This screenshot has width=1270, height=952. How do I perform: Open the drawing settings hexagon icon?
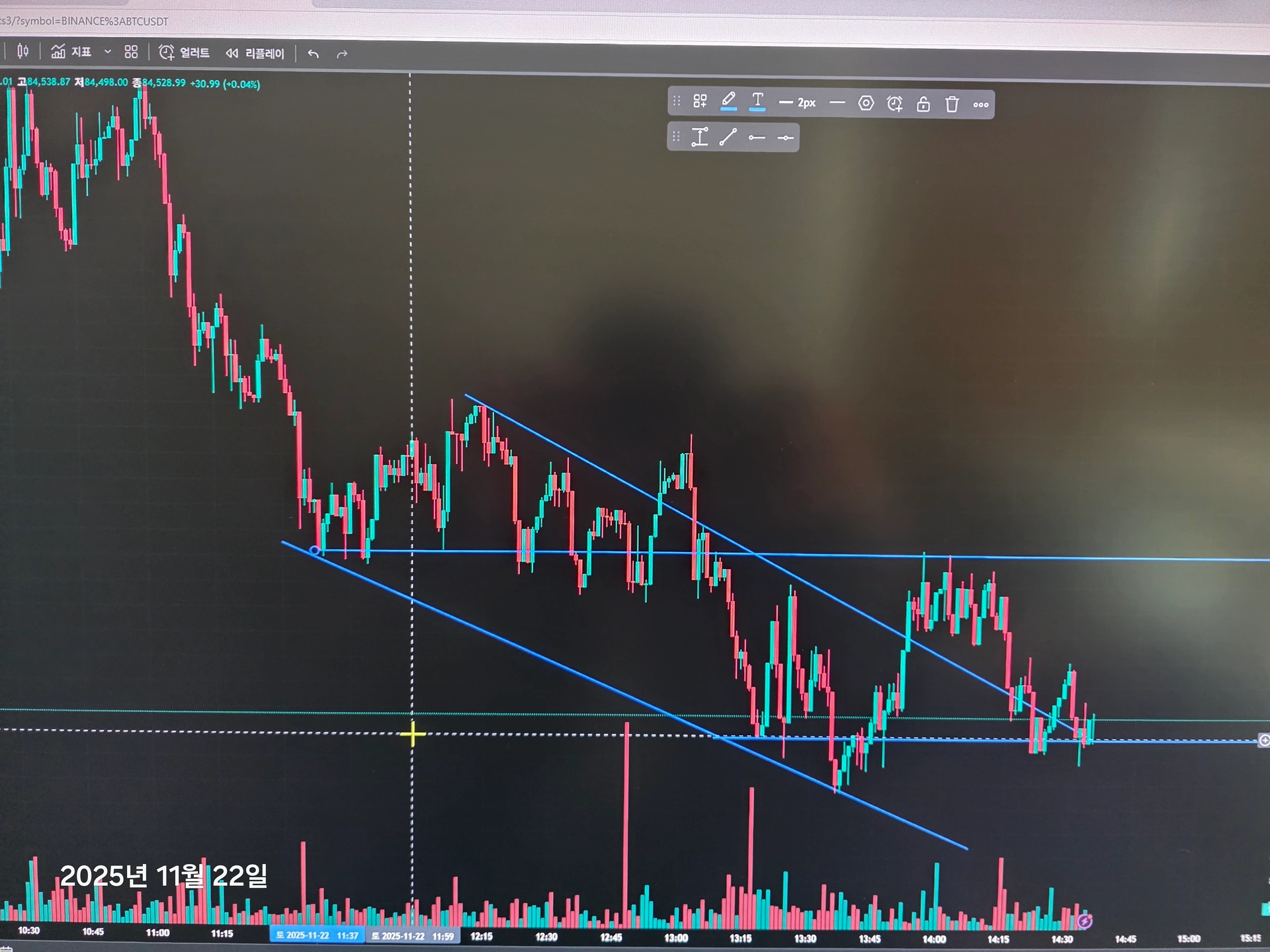[866, 103]
